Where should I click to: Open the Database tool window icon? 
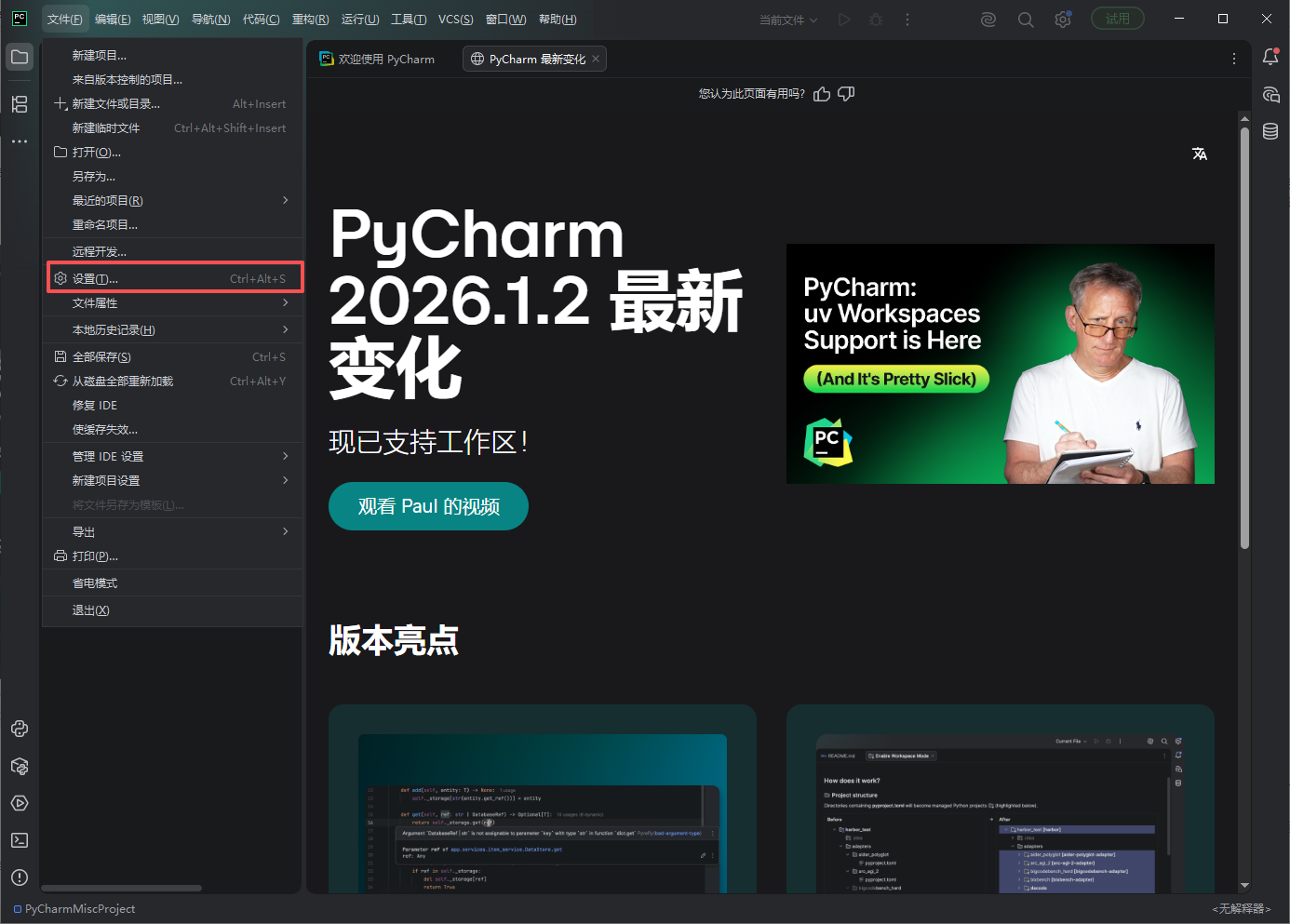pyautogui.click(x=1270, y=131)
